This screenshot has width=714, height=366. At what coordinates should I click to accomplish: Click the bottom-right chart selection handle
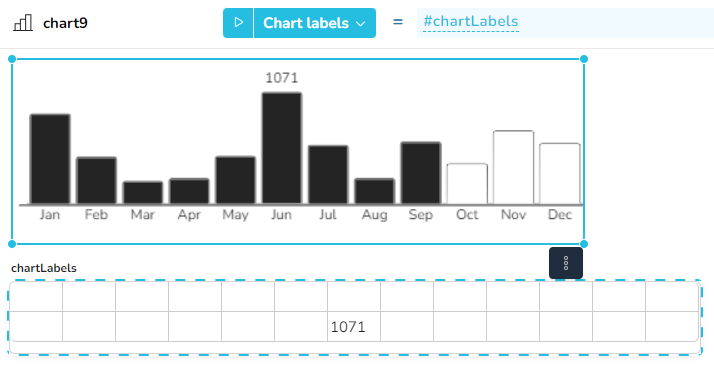pyautogui.click(x=584, y=244)
